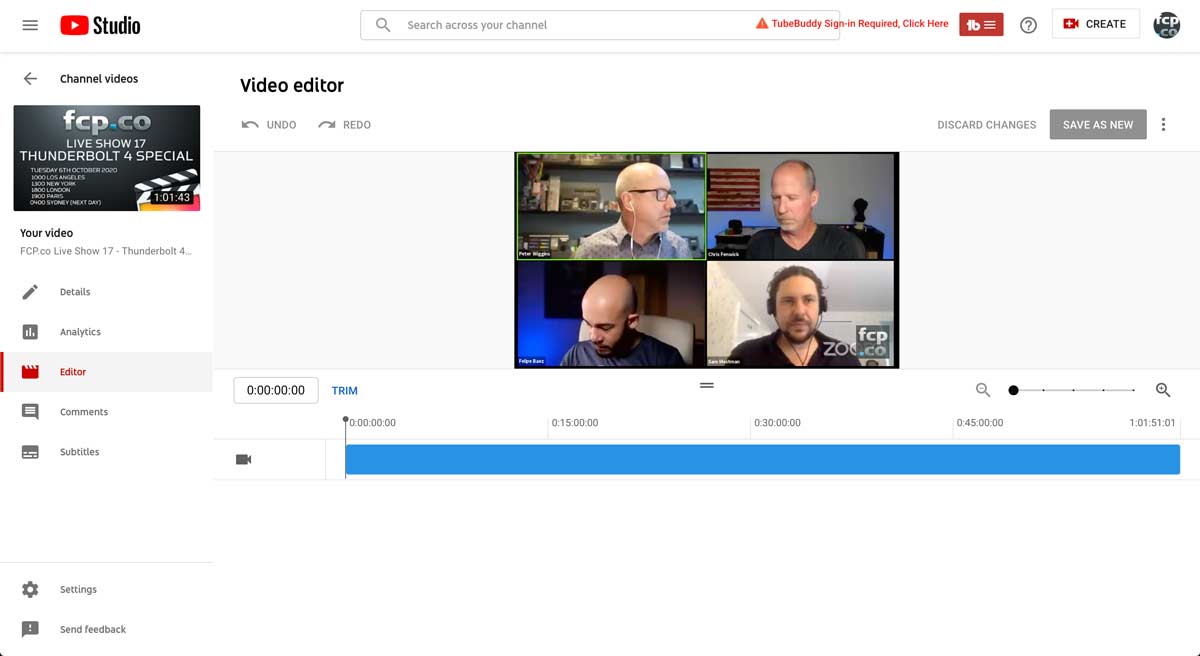Click Discard Changes

pos(987,125)
